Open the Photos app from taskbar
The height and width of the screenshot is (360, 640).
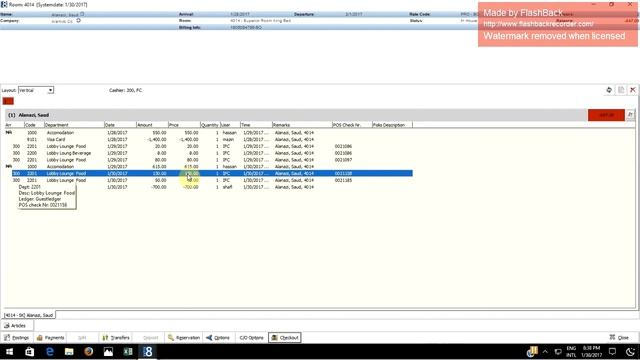108,351
